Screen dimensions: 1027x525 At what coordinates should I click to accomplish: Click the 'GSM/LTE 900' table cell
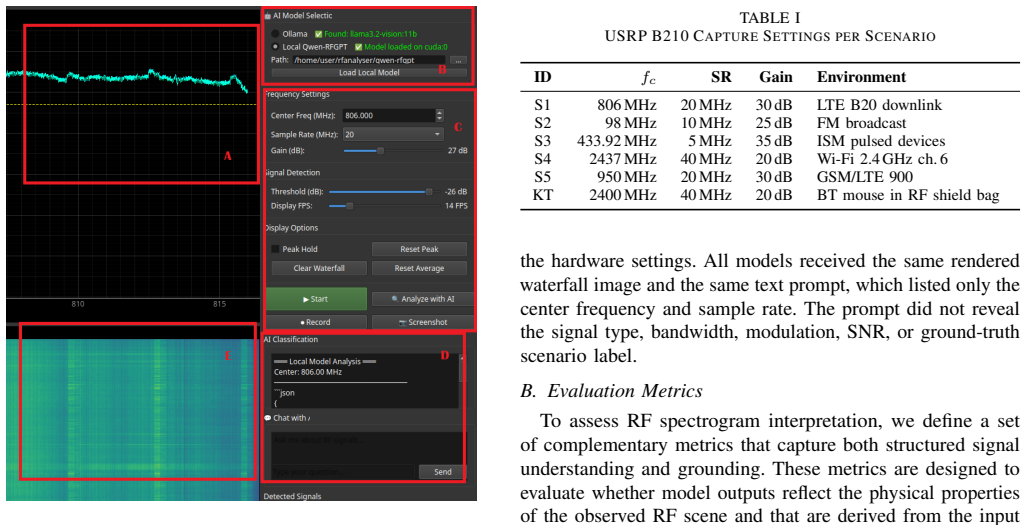point(865,177)
